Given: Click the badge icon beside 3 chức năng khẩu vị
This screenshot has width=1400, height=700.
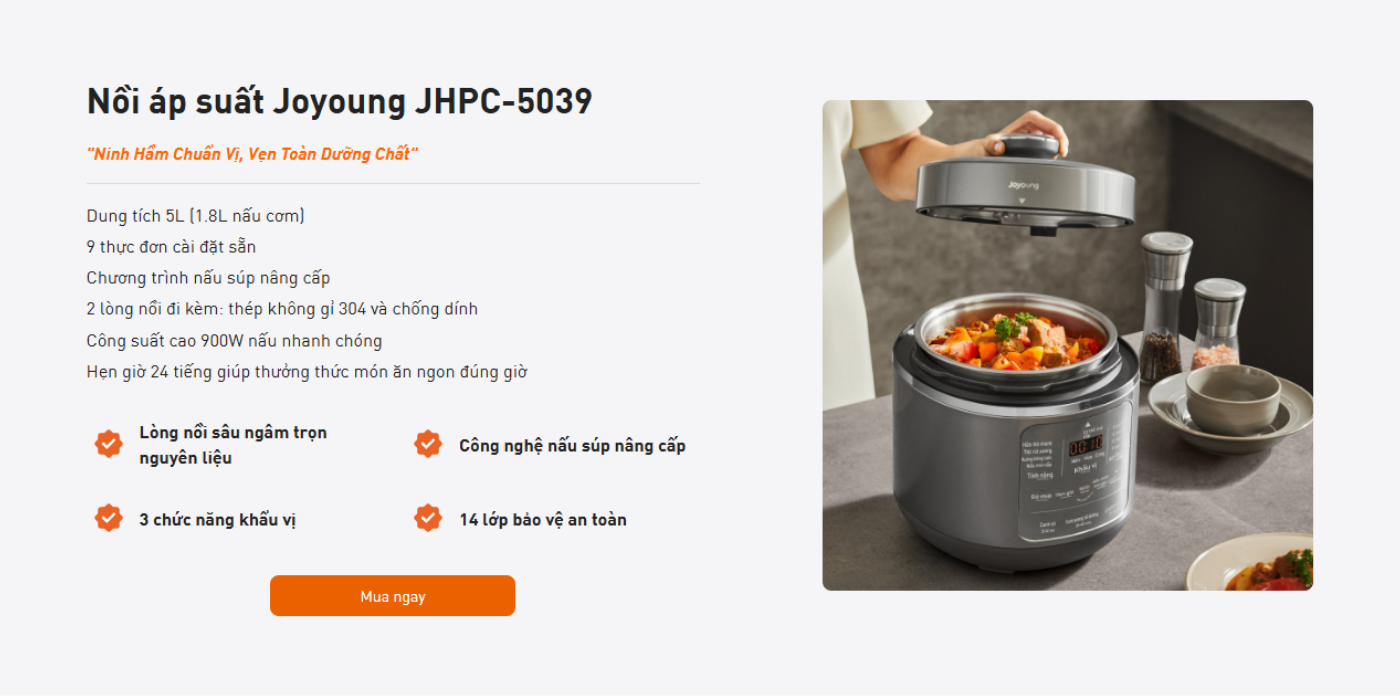Looking at the screenshot, I should 108,518.
